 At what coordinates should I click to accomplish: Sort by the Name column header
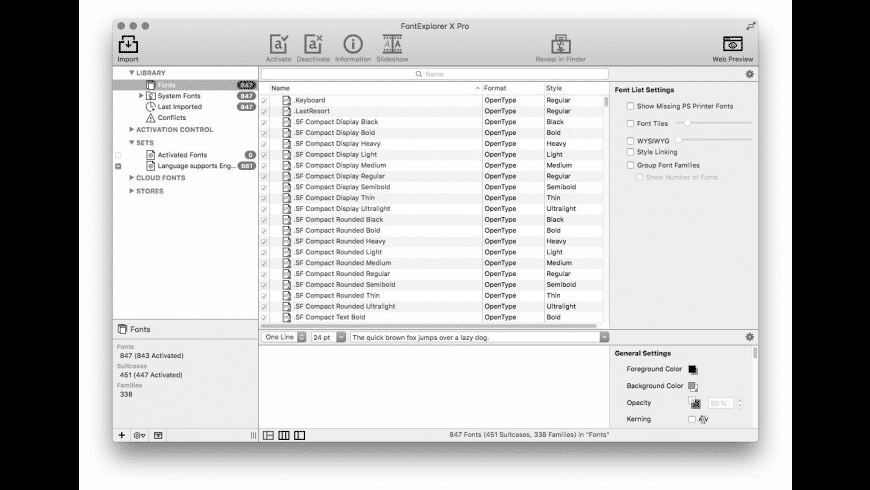click(x=376, y=88)
